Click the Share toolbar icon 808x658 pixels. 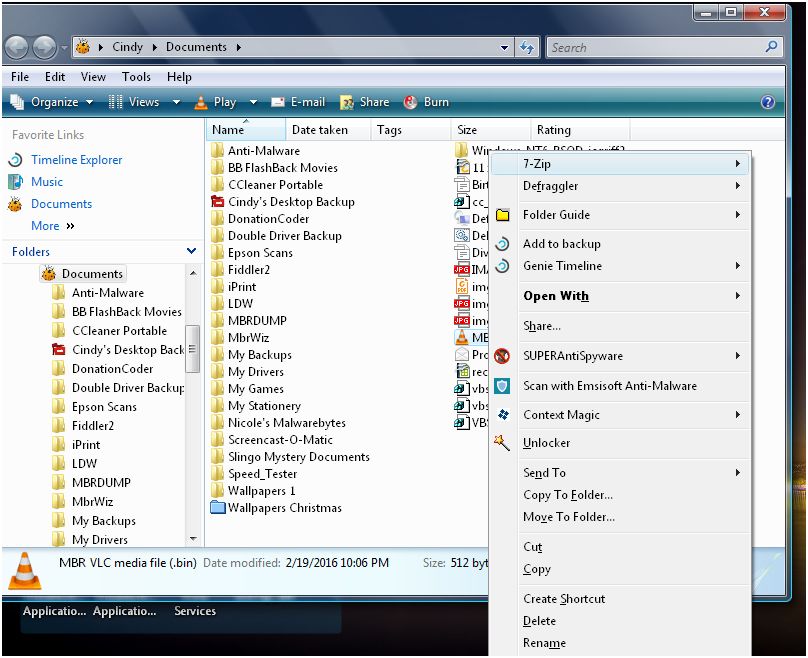[347, 103]
